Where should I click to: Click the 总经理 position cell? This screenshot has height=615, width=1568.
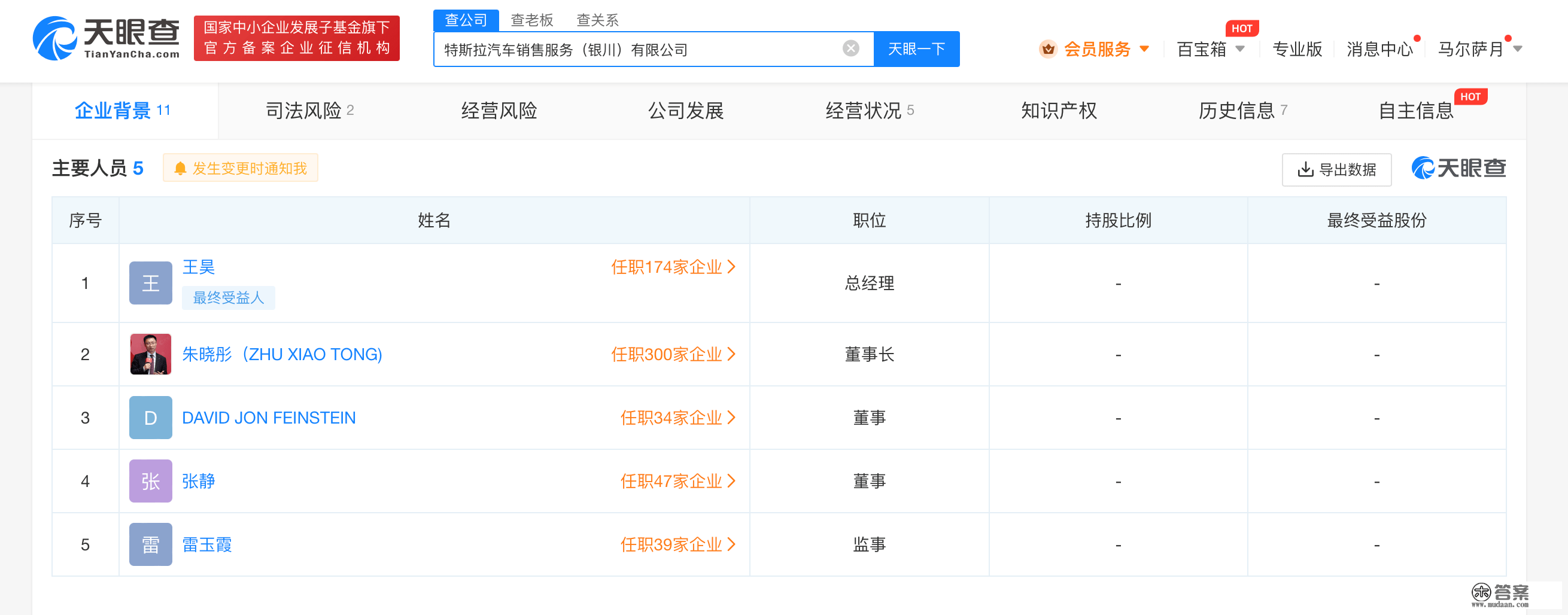pyautogui.click(x=869, y=284)
